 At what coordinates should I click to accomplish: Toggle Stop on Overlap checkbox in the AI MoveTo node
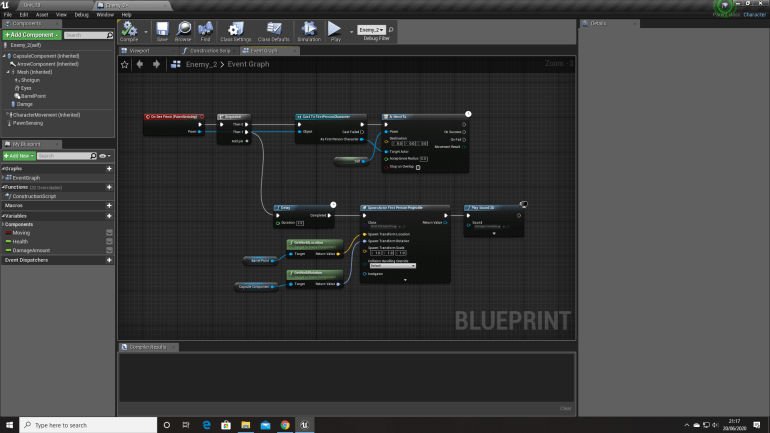click(418, 167)
